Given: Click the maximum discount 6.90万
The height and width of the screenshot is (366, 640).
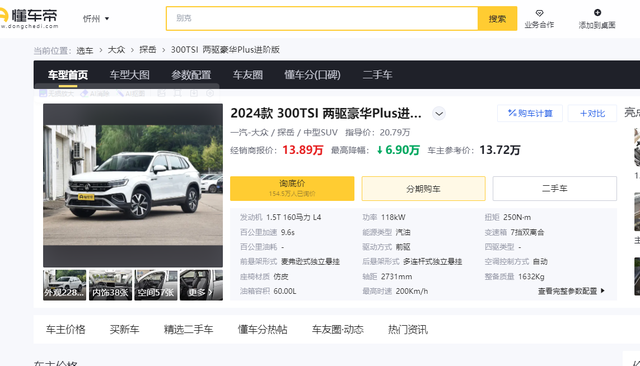Looking at the screenshot, I should pyautogui.click(x=402, y=150).
